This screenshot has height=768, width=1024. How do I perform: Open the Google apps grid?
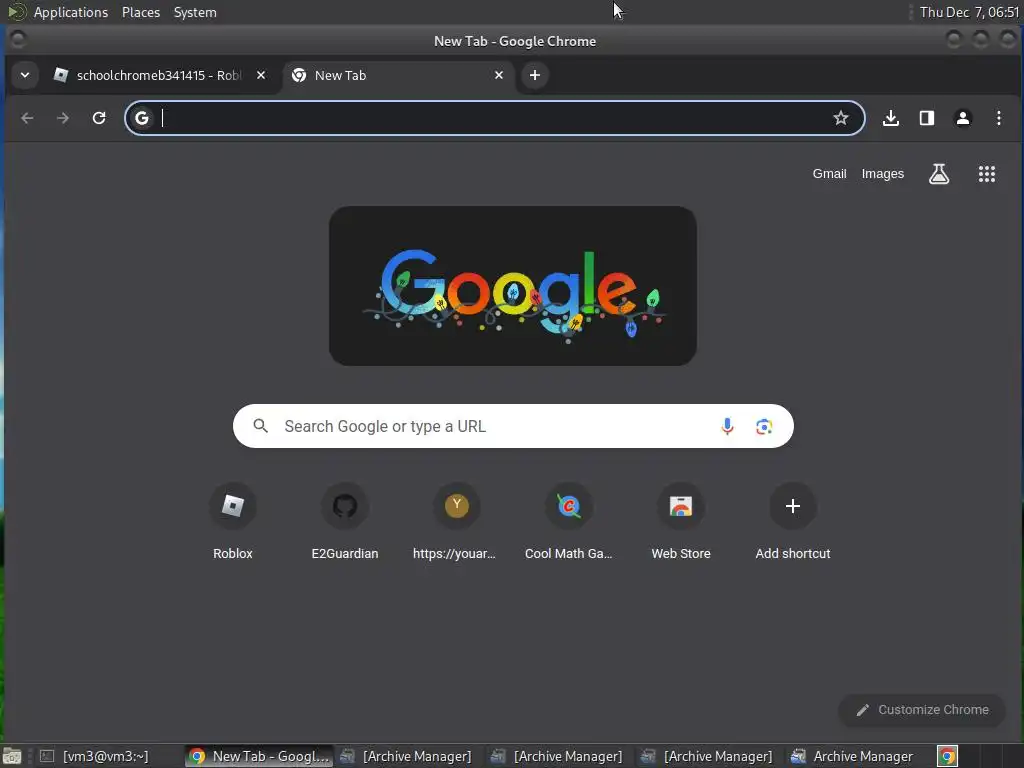tap(987, 174)
